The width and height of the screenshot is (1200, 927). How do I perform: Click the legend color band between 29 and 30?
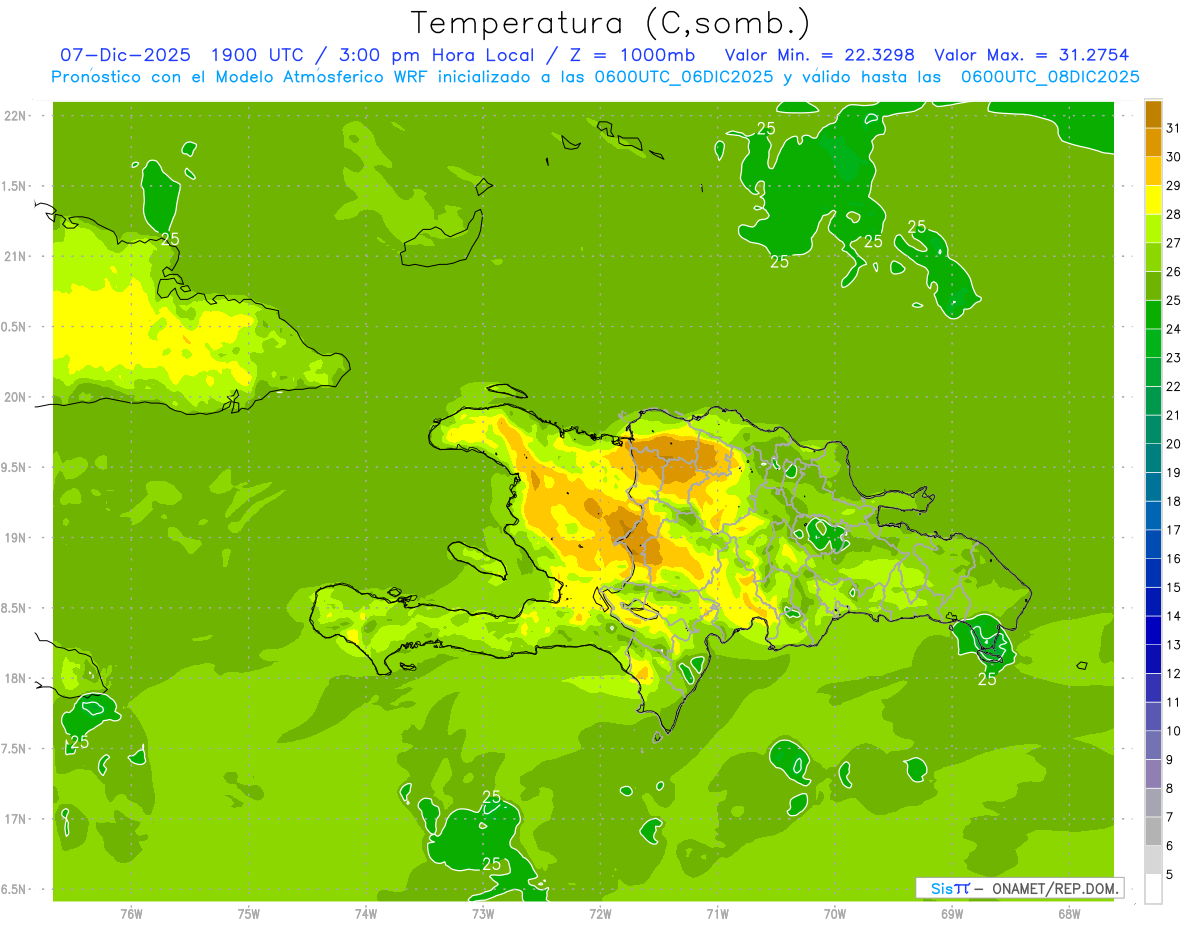(x=1153, y=172)
